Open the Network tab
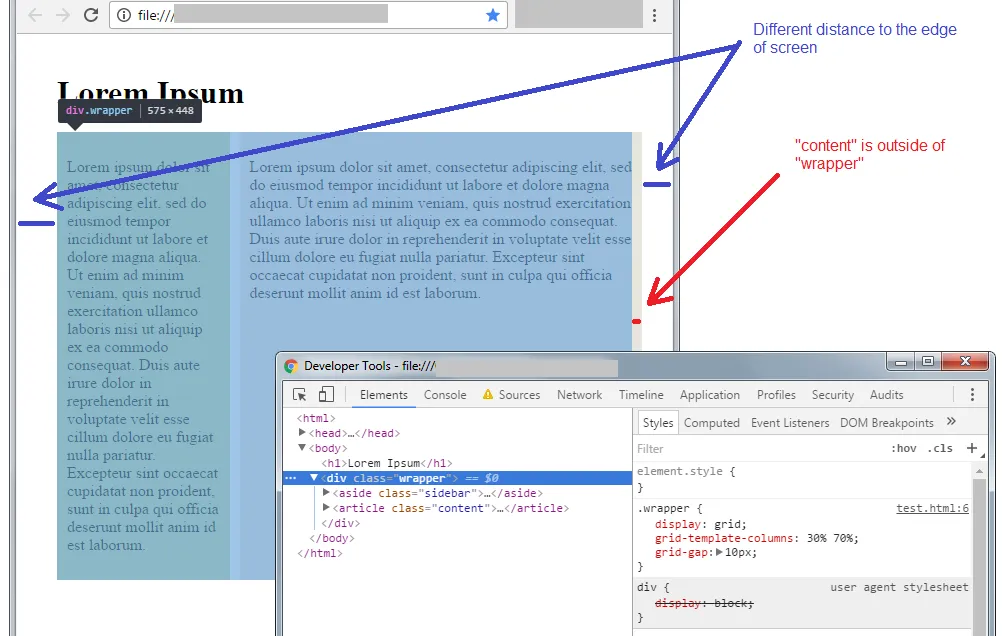This screenshot has height=636, width=1002. point(580,395)
